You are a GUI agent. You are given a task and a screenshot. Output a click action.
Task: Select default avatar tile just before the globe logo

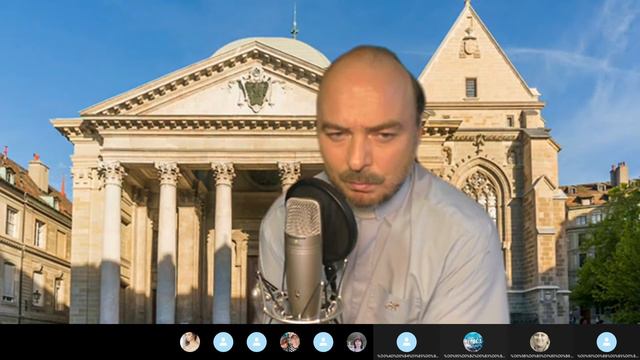[407, 342]
